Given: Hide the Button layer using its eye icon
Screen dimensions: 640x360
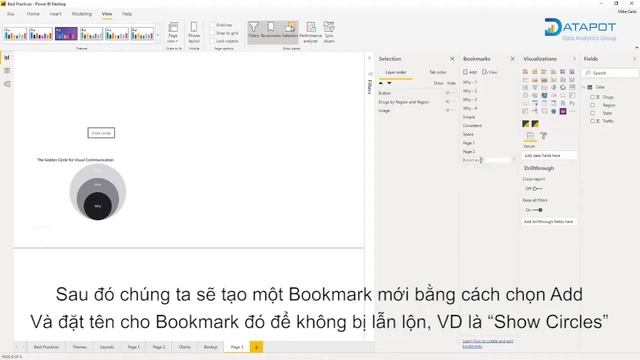Looking at the screenshot, I should (448, 93).
